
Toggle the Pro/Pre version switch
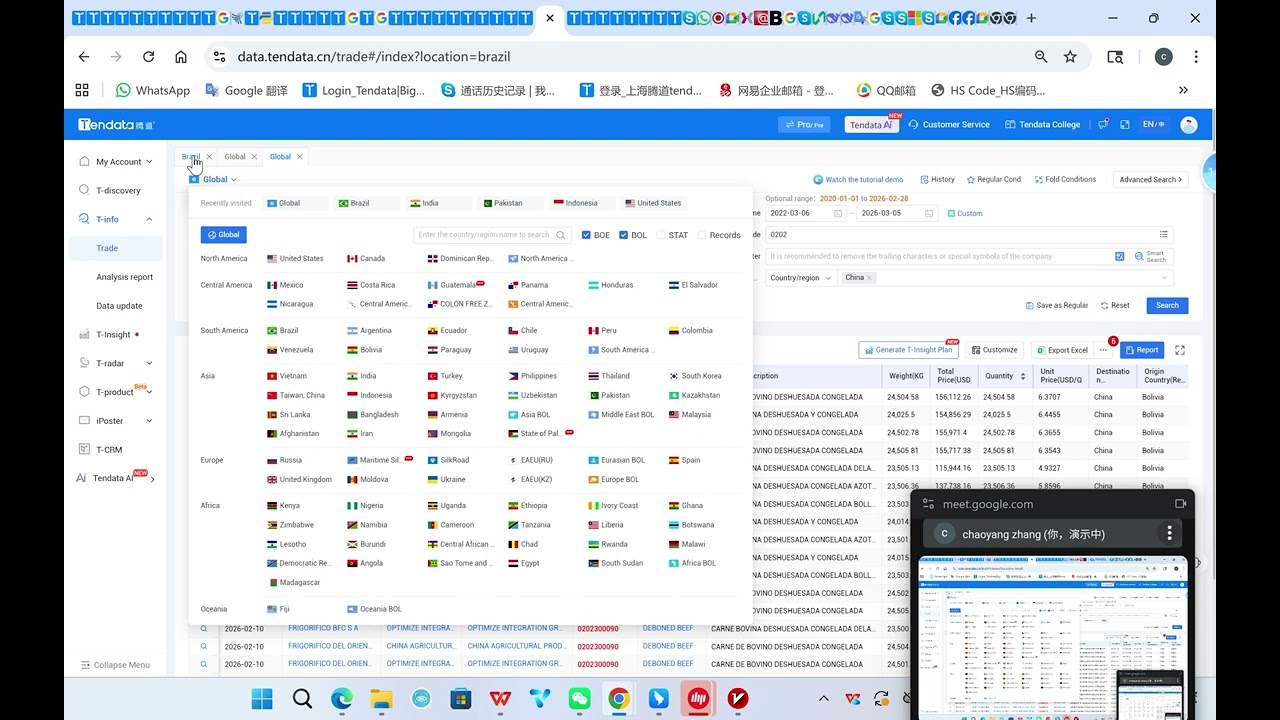(804, 125)
